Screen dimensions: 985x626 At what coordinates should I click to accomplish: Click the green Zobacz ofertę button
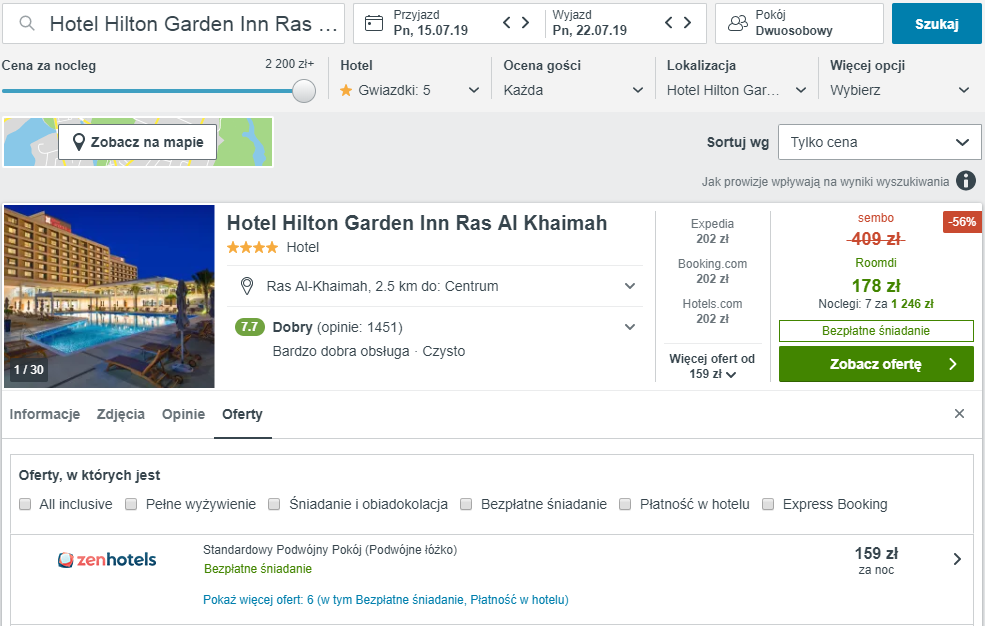click(876, 364)
